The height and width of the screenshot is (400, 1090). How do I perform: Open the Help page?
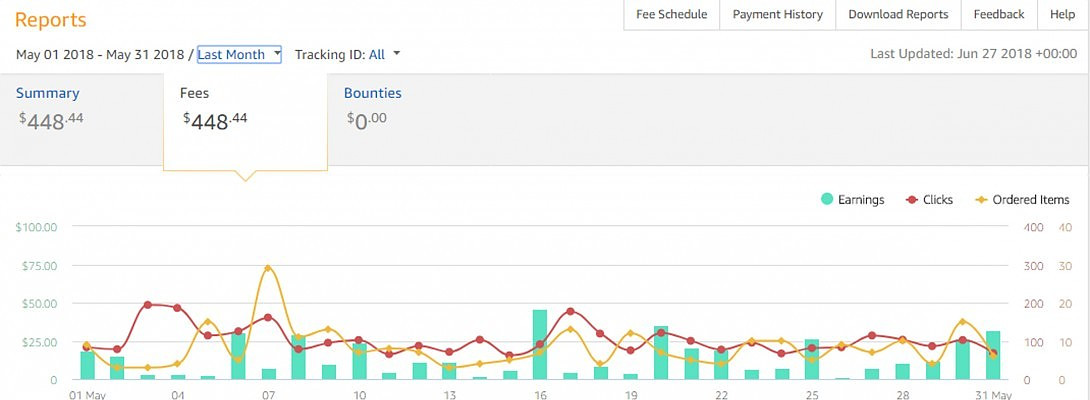1062,15
